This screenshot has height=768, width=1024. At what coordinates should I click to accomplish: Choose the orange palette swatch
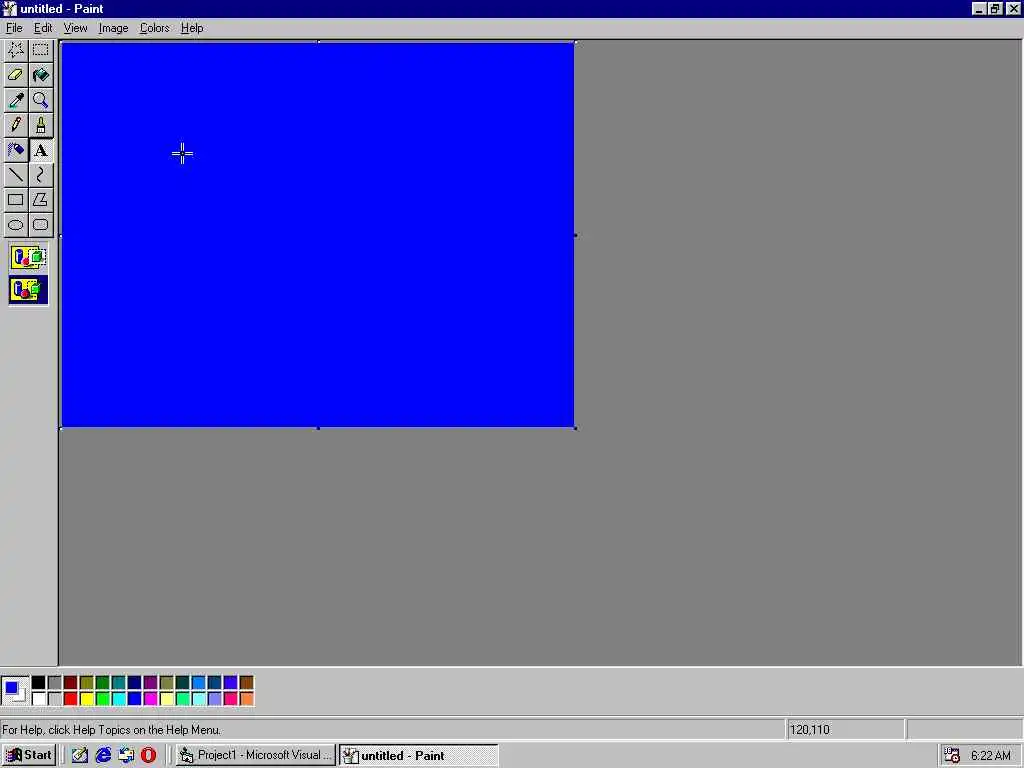pyautogui.click(x=246, y=699)
